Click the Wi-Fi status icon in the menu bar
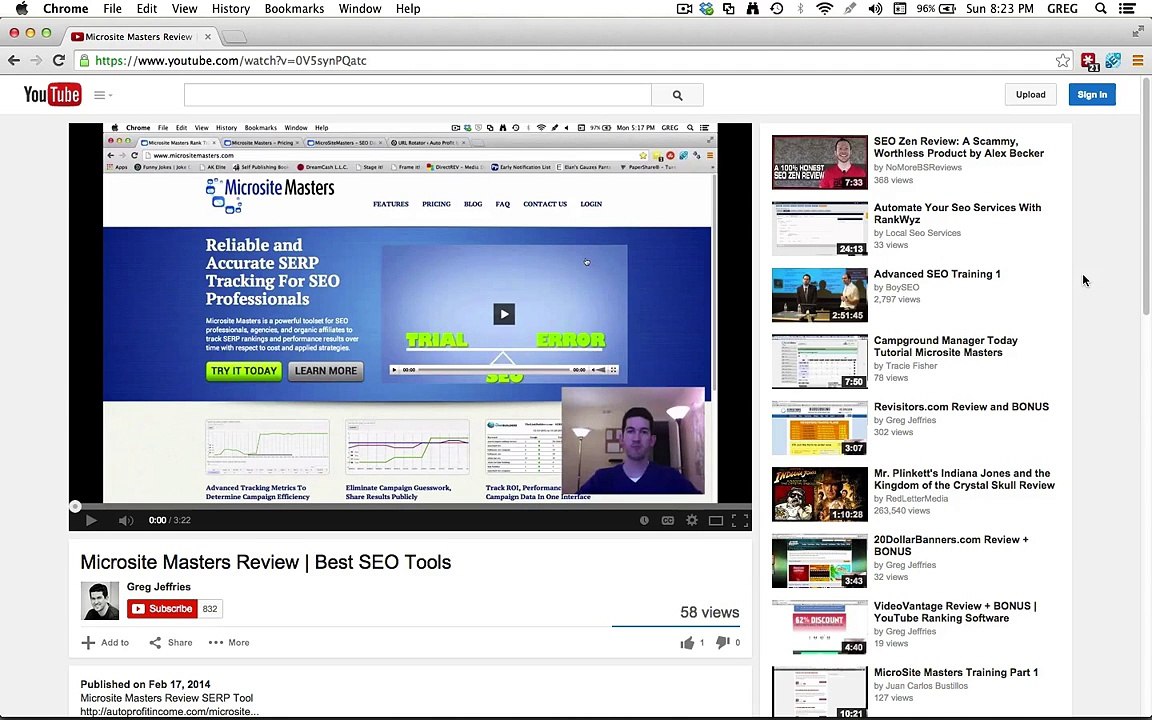 [824, 9]
